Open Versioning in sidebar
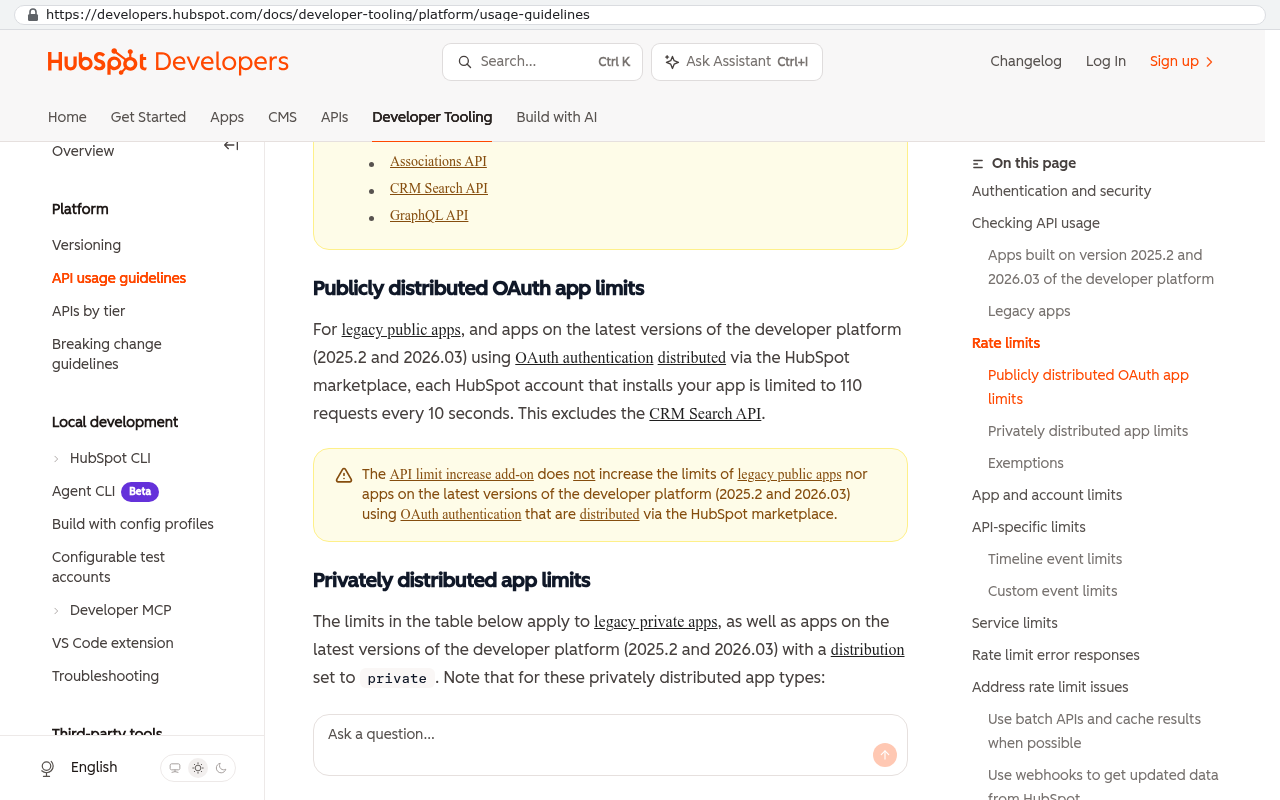Viewport: 1280px width, 800px height. (x=86, y=245)
